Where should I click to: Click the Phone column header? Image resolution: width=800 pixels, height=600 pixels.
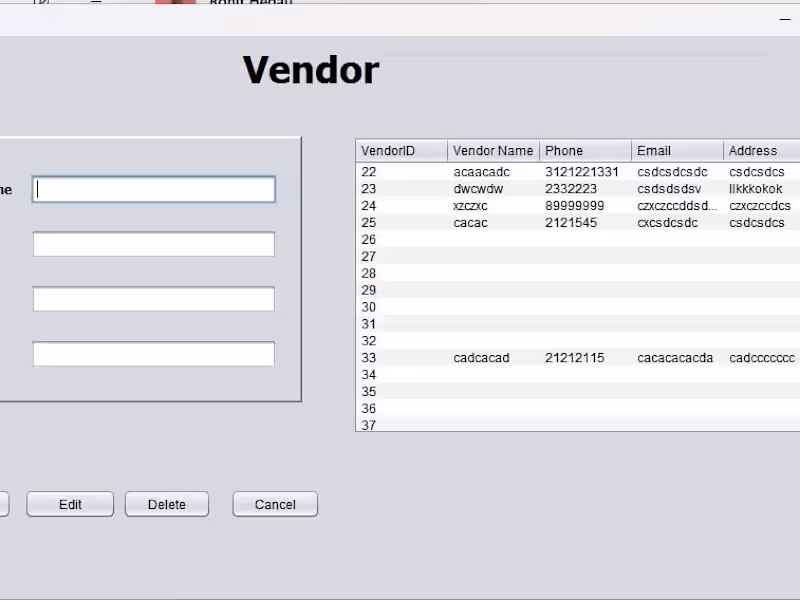coord(585,151)
